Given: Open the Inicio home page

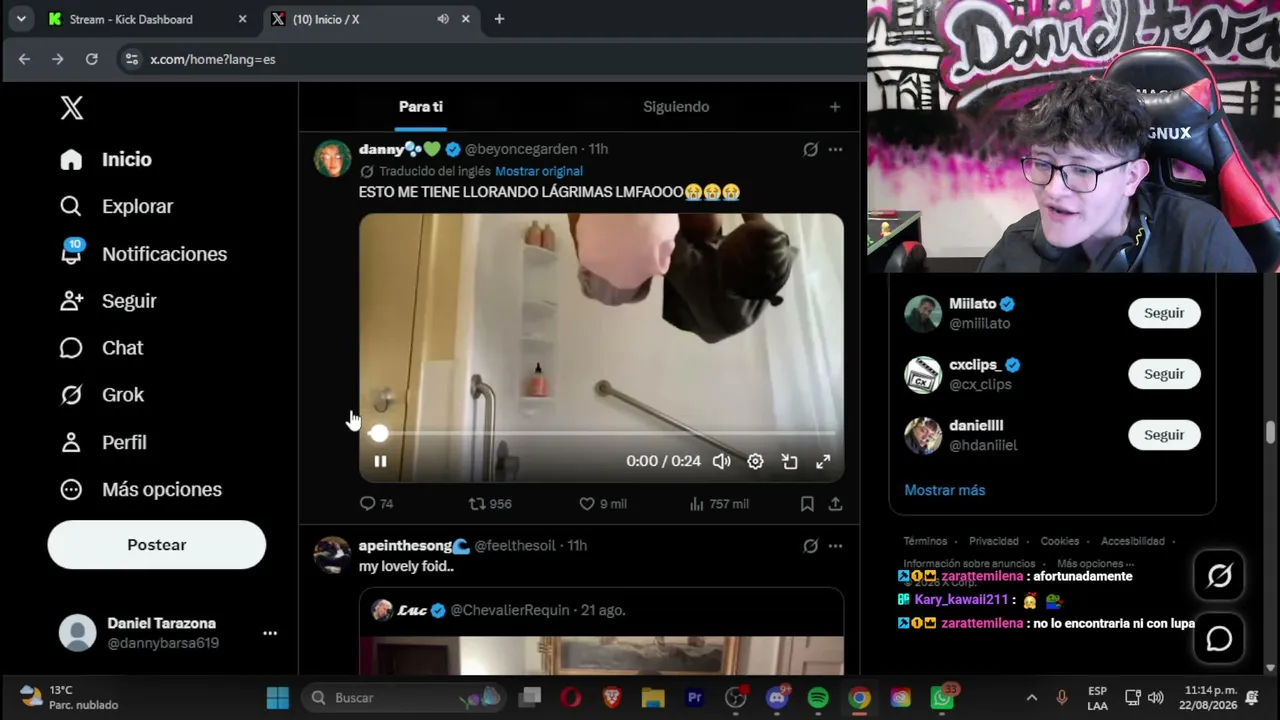Looking at the screenshot, I should tap(106, 159).
